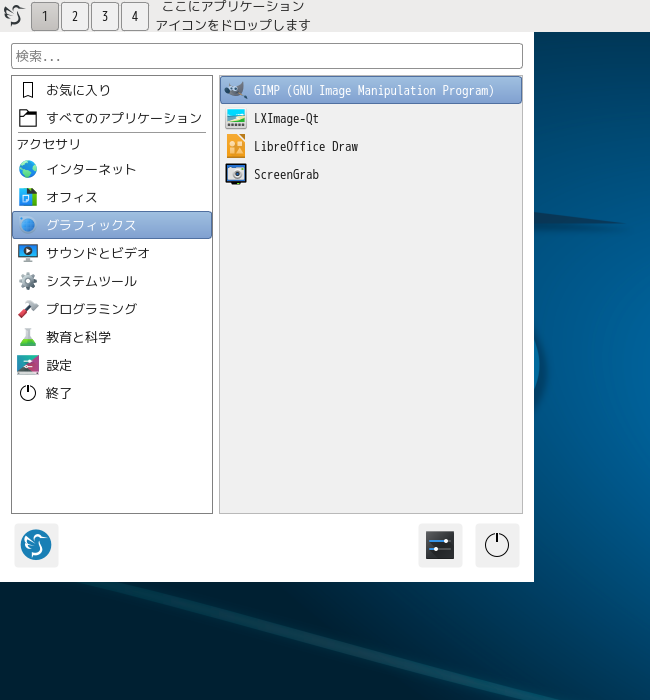
Task: Click the power button at bottom right
Action: [497, 545]
